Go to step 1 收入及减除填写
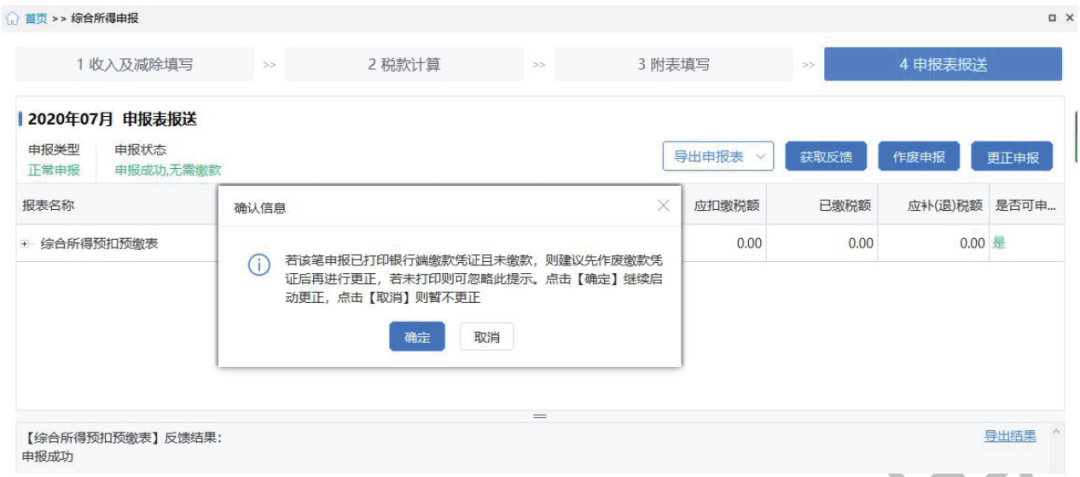This screenshot has height=477, width=1080. (x=135, y=65)
